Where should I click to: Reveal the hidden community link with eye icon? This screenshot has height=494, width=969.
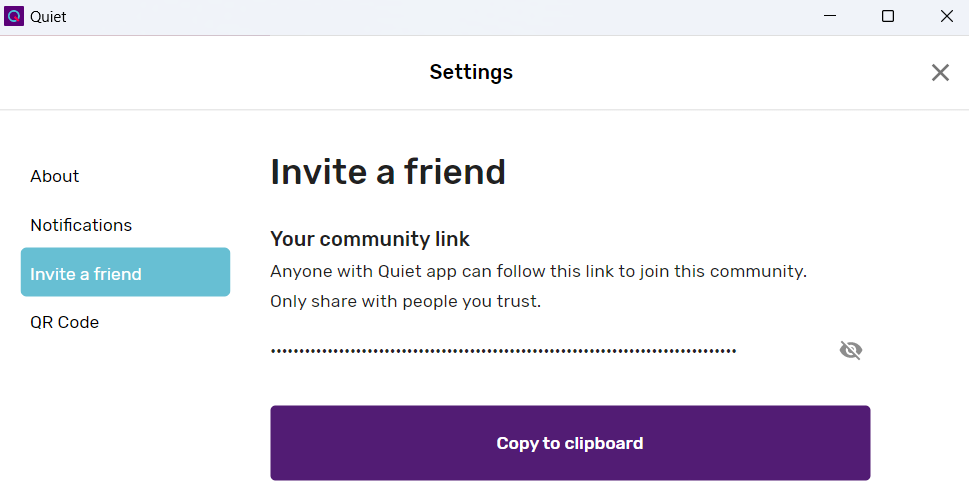click(850, 350)
